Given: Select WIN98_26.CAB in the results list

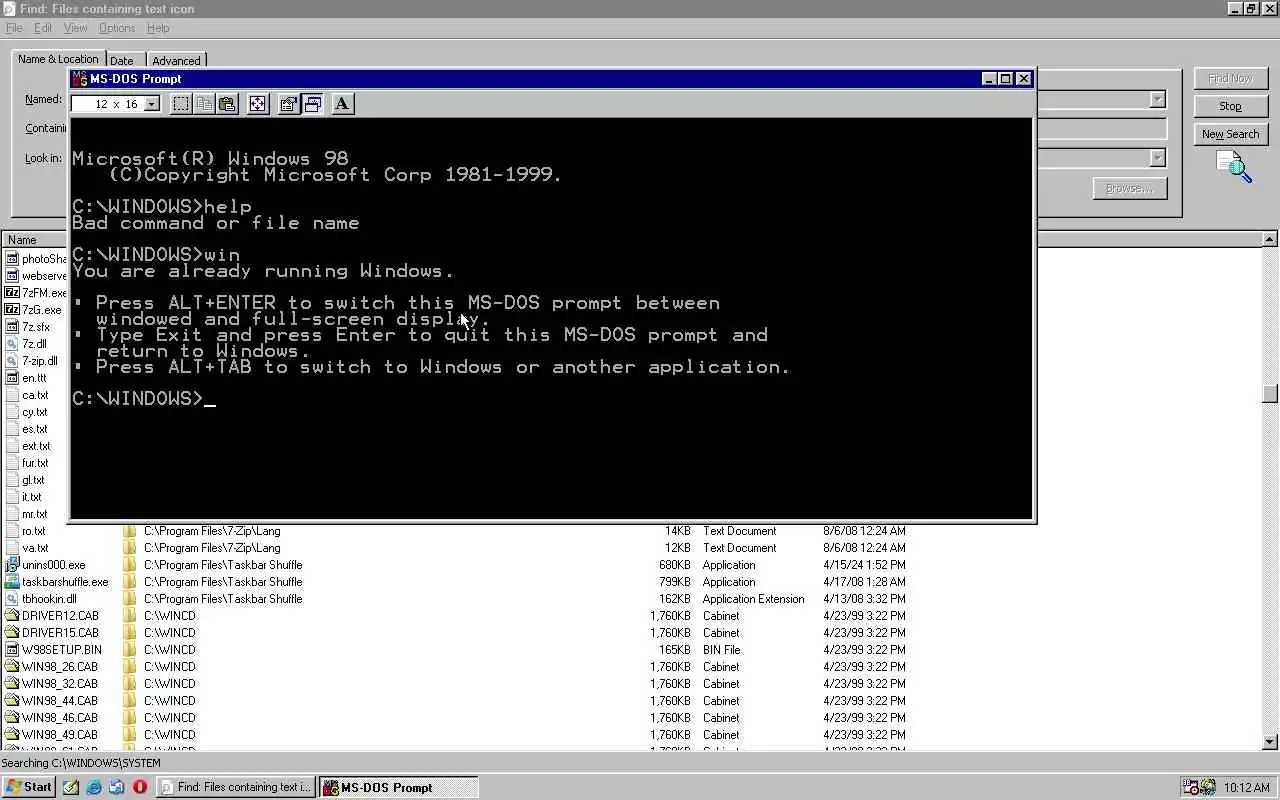Looking at the screenshot, I should click(x=51, y=667).
